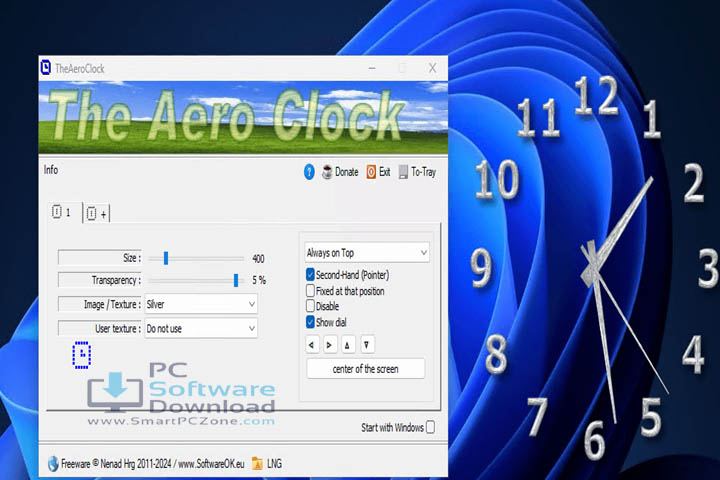Enable Start with Windows checkbox

click(x=430, y=427)
